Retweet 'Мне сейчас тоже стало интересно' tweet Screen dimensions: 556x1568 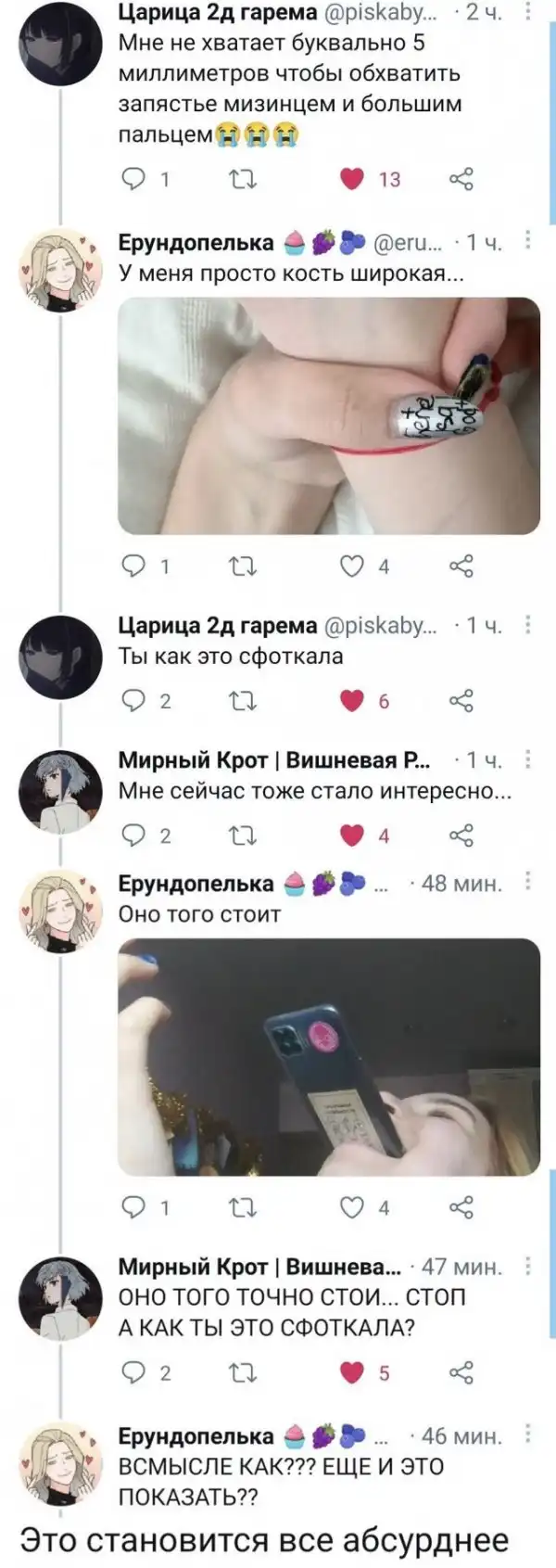(243, 836)
